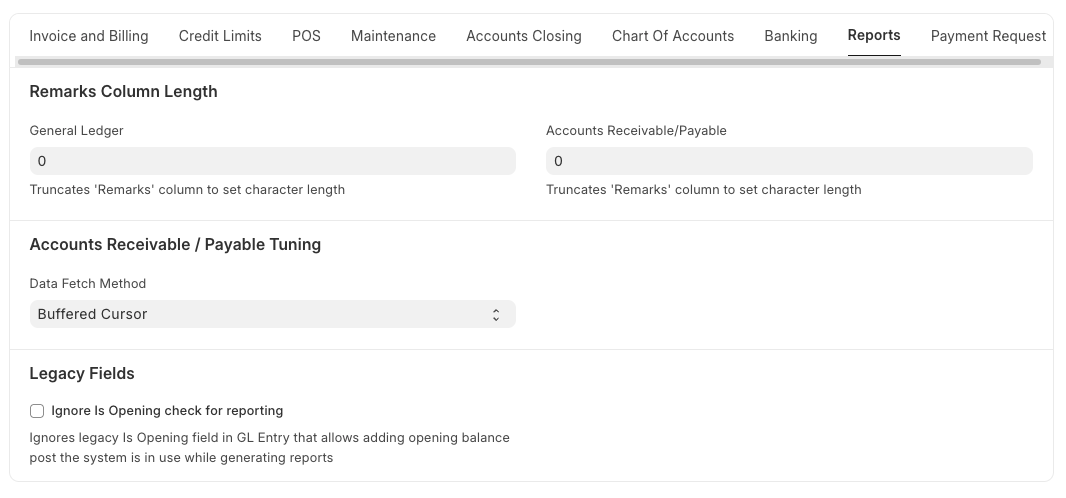Click the chevron arrows on Buffered Cursor select
The width and height of the screenshot is (1066, 498).
tap(496, 314)
